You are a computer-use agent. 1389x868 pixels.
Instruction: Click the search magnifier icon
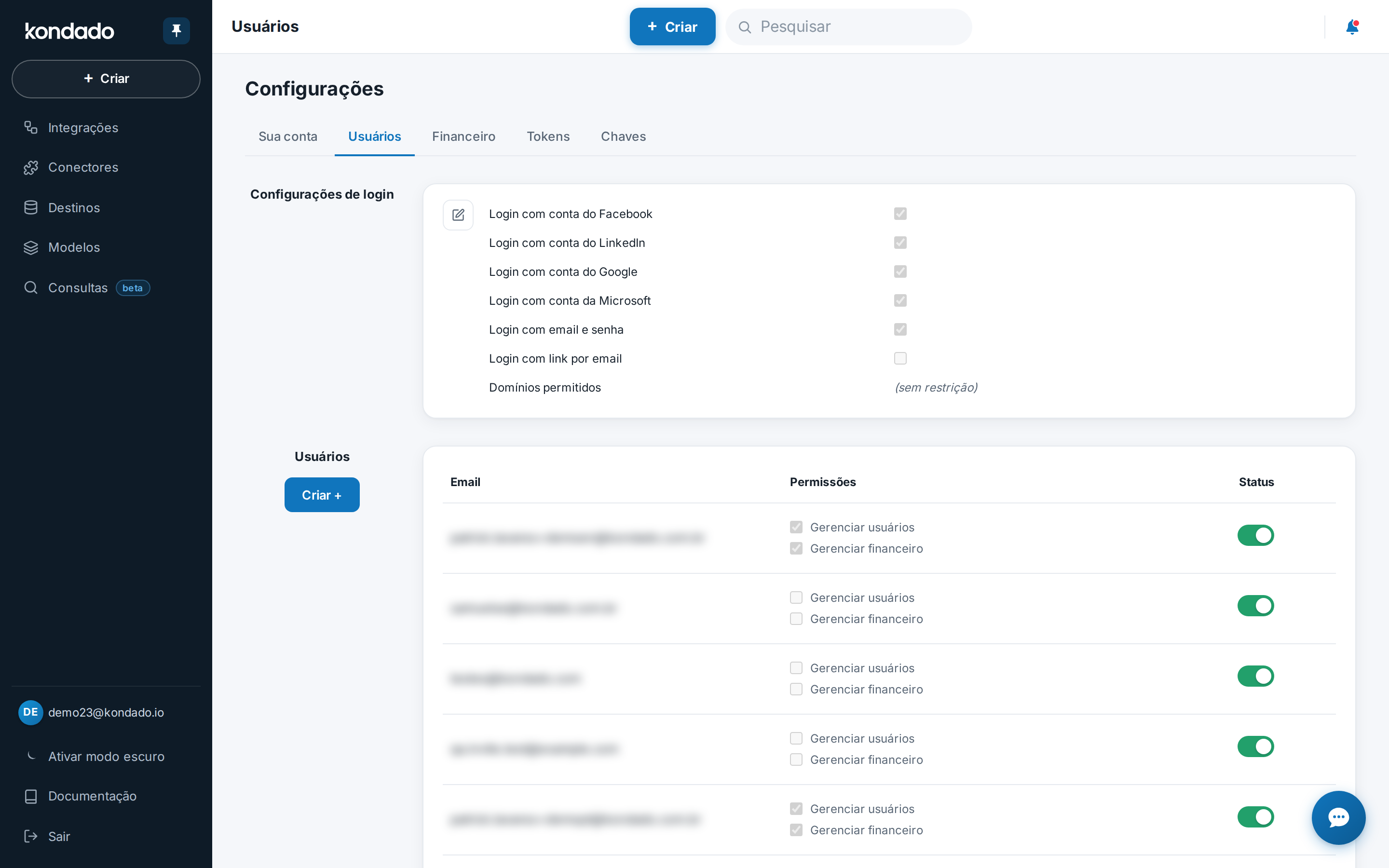[745, 27]
